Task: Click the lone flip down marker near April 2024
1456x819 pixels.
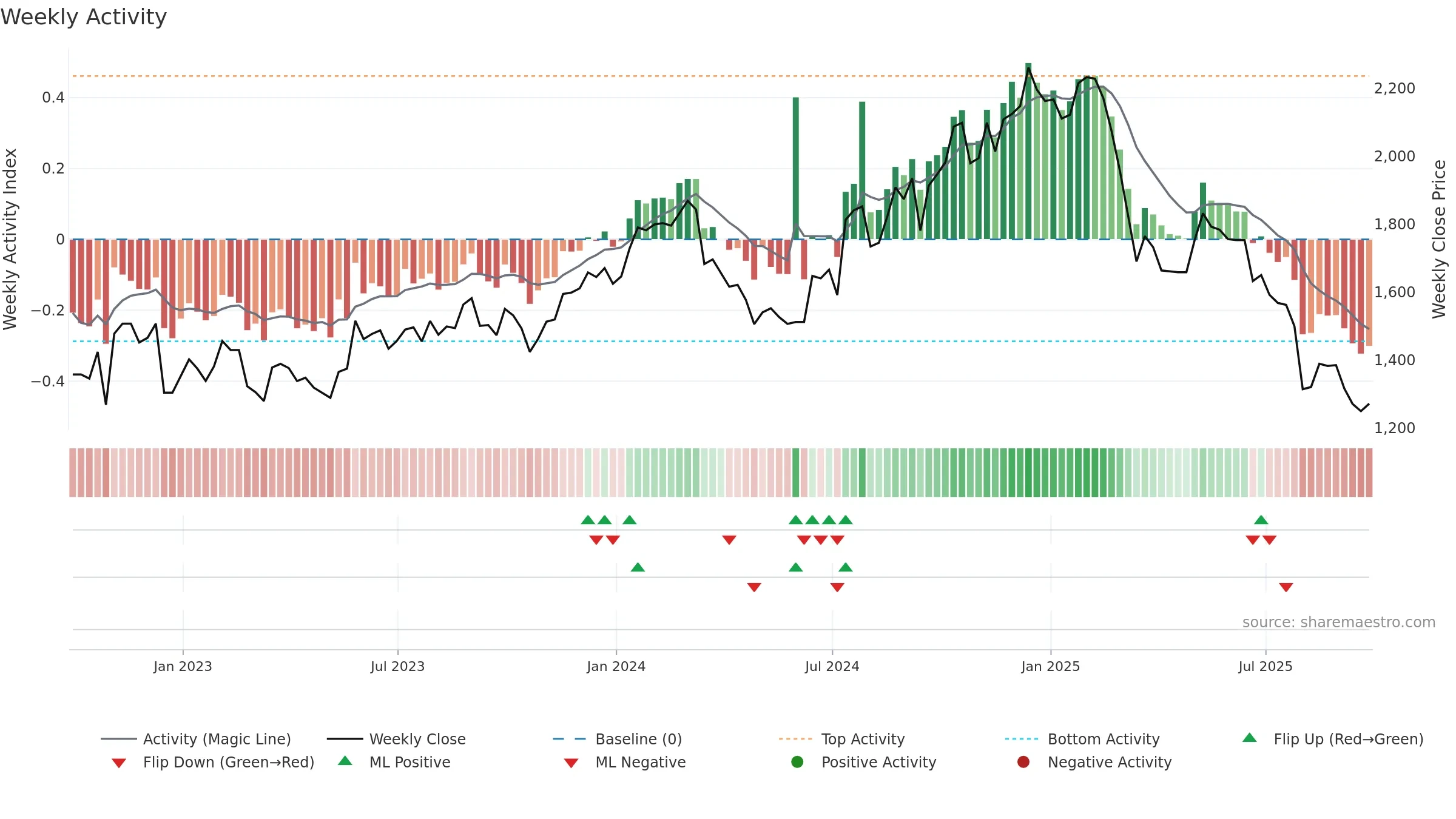Action: 729,540
